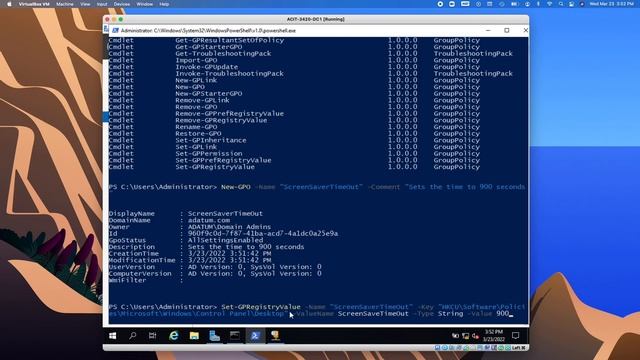Click the GPO Id GUID value
640x360 pixels.
point(263,233)
